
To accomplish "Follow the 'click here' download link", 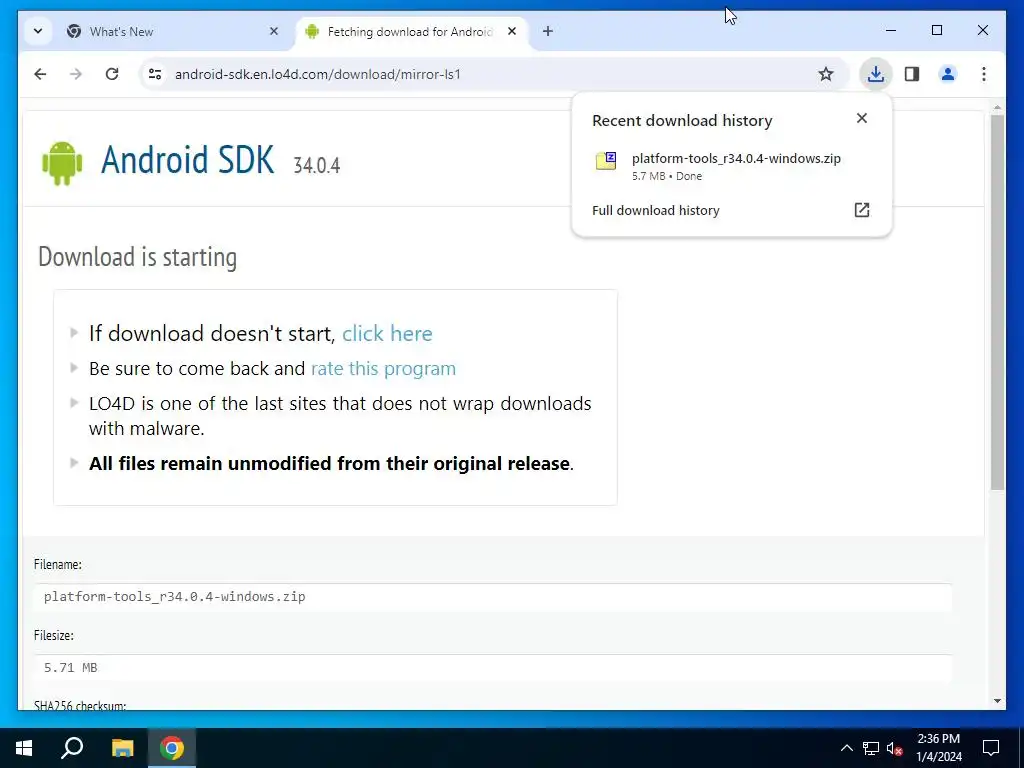I will pos(387,334).
